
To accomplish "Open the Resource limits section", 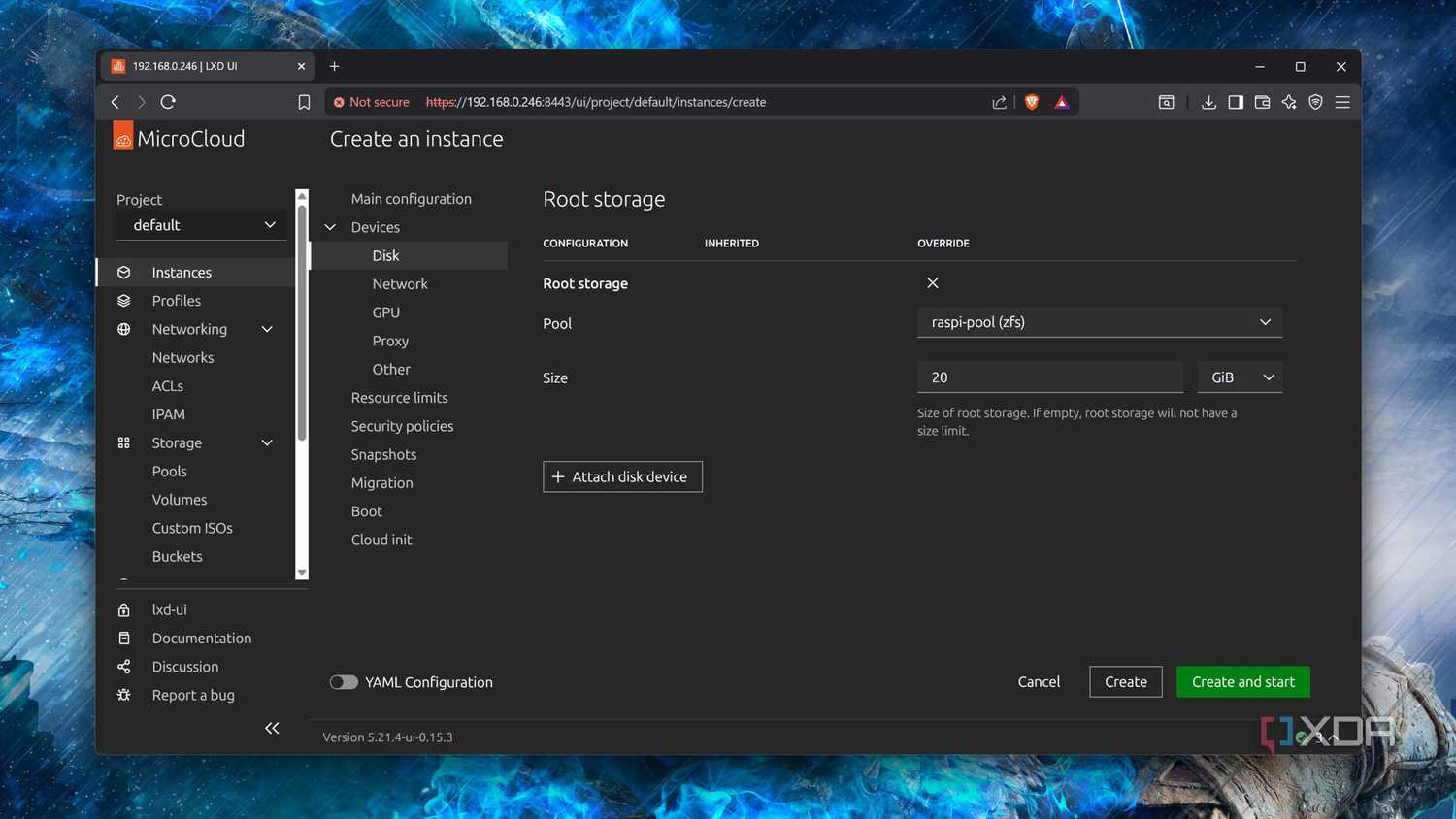I will coord(399,398).
